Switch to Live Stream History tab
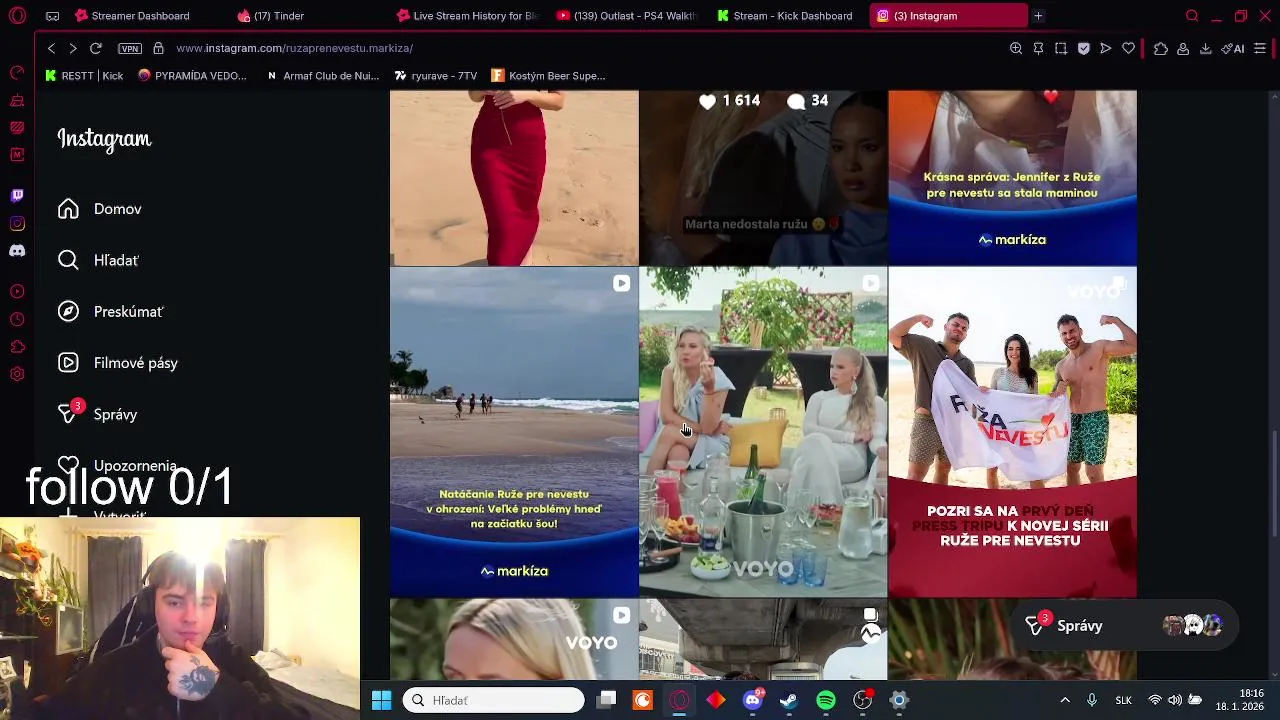The image size is (1280, 720). coord(468,16)
